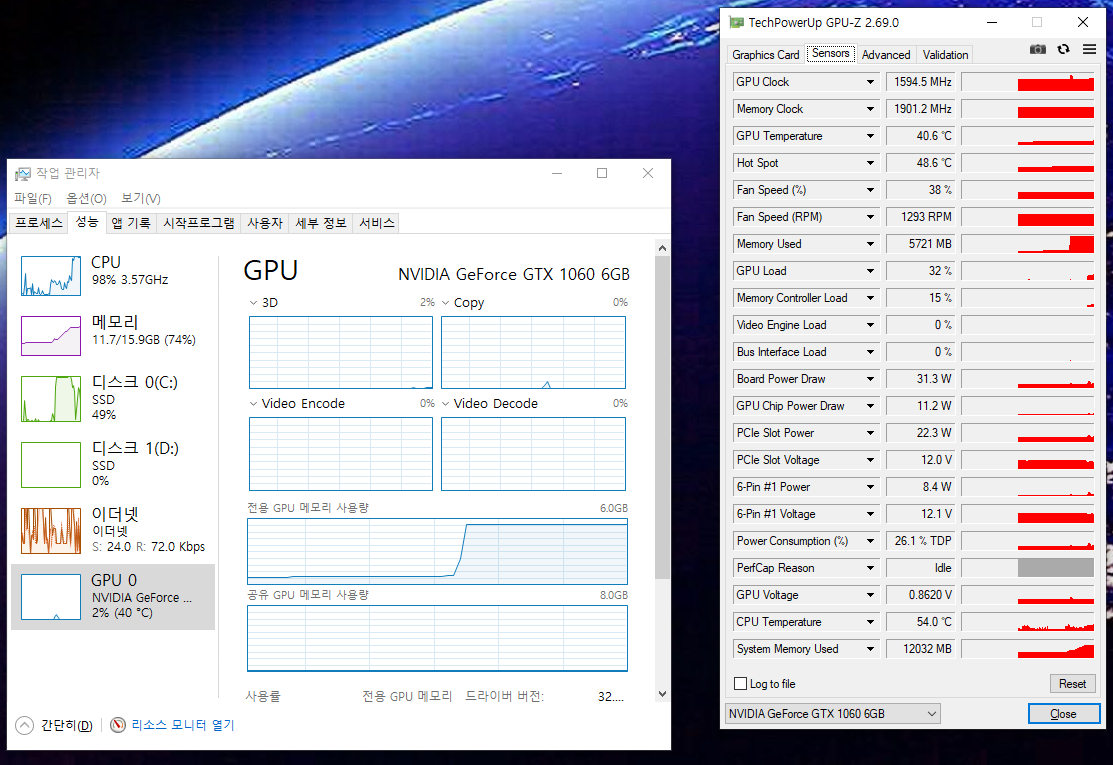Viewport: 1113px width, 765px height.
Task: Click the 전용 GPU 메모리 사용량 graph
Action: tap(437, 551)
